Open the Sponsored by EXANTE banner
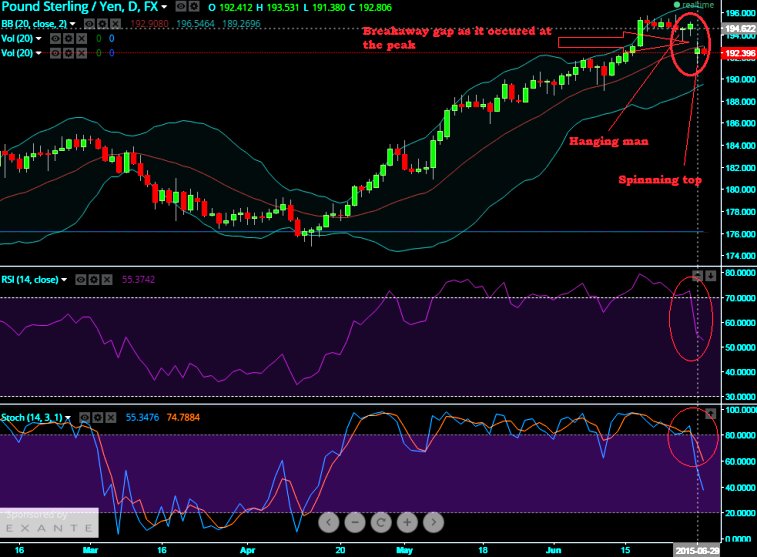This screenshot has width=757, height=557. click(x=49, y=523)
